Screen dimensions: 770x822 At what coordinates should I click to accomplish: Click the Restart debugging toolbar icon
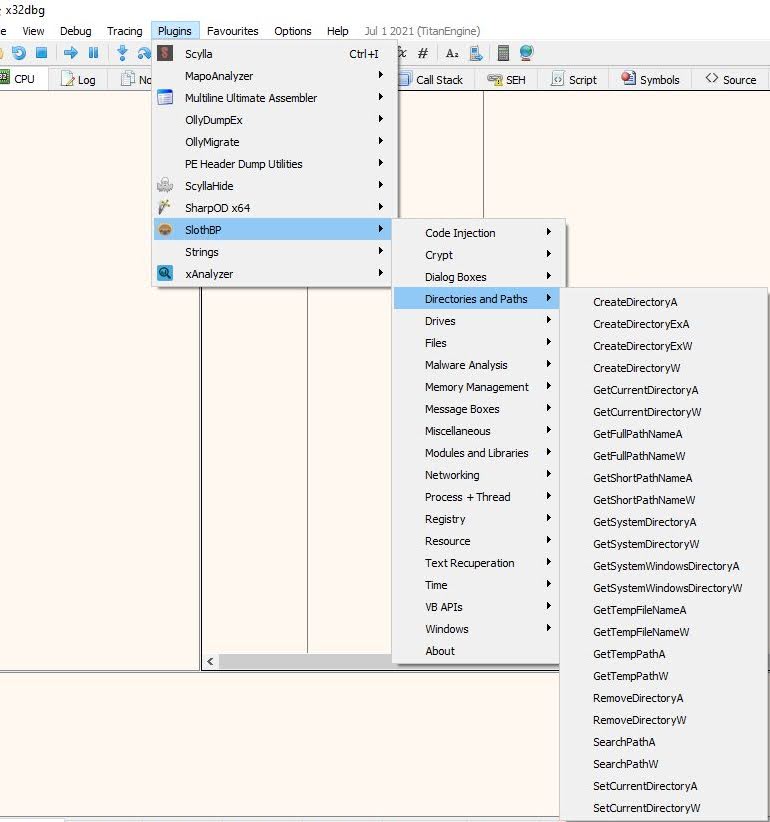tap(19, 53)
